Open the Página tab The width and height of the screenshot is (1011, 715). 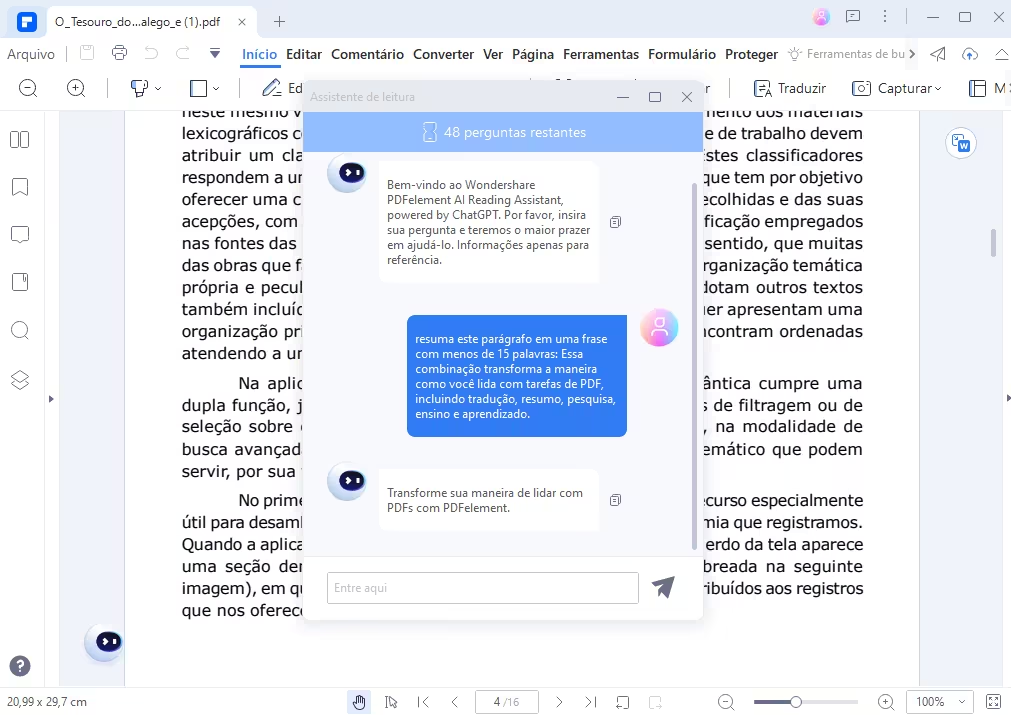point(533,54)
